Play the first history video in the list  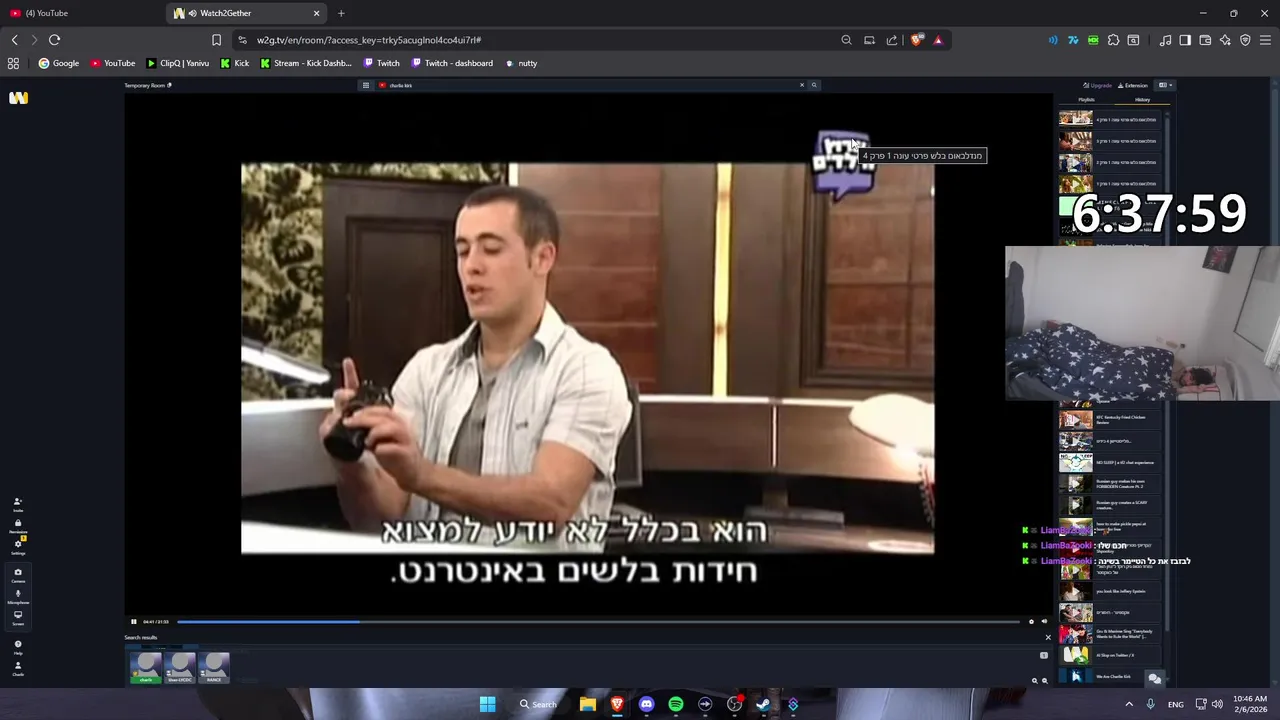pyautogui.click(x=1110, y=120)
